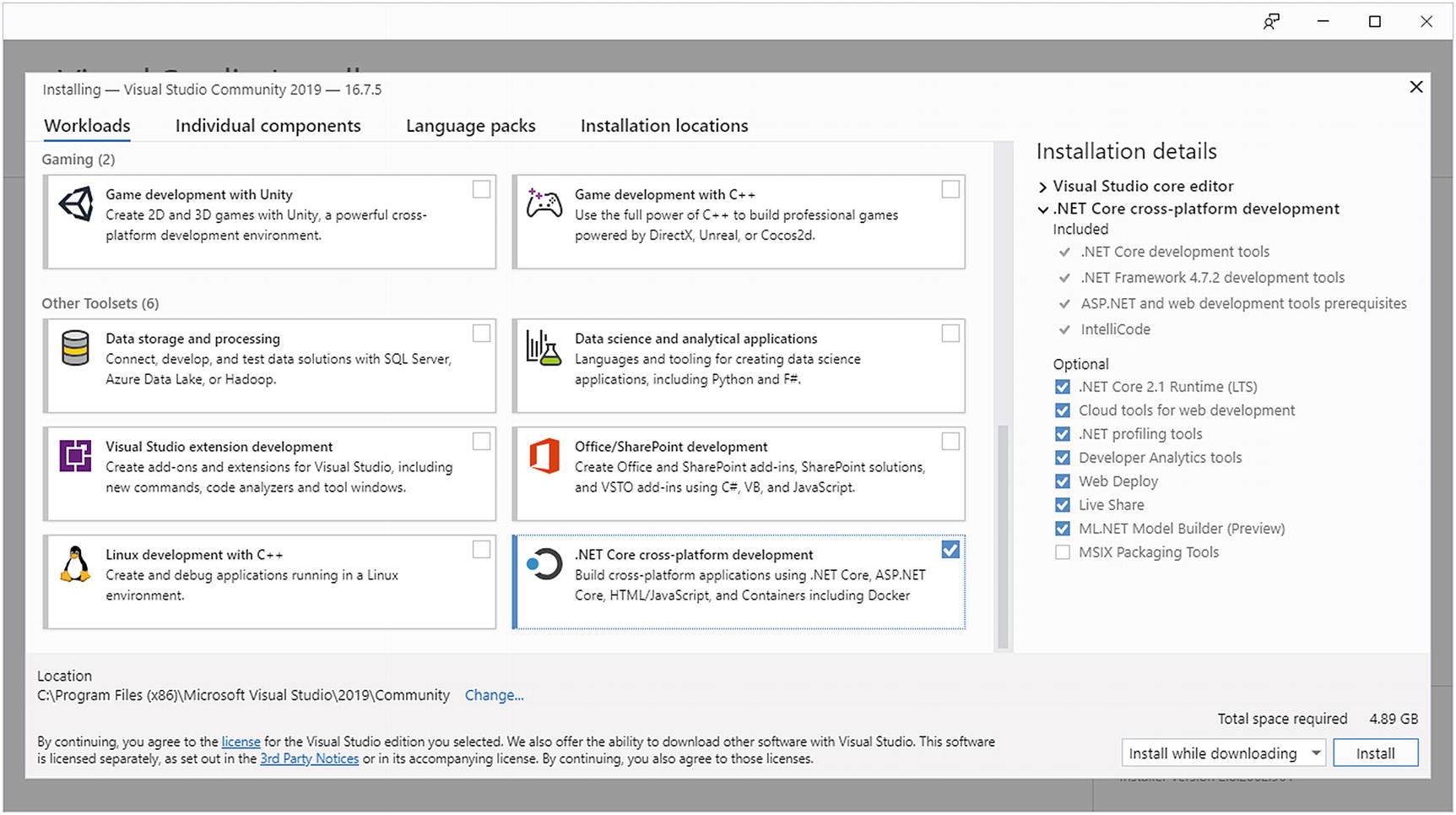This screenshot has height=815, width=1456.
Task: Check Data science and analytical applications workload
Action: [x=950, y=334]
